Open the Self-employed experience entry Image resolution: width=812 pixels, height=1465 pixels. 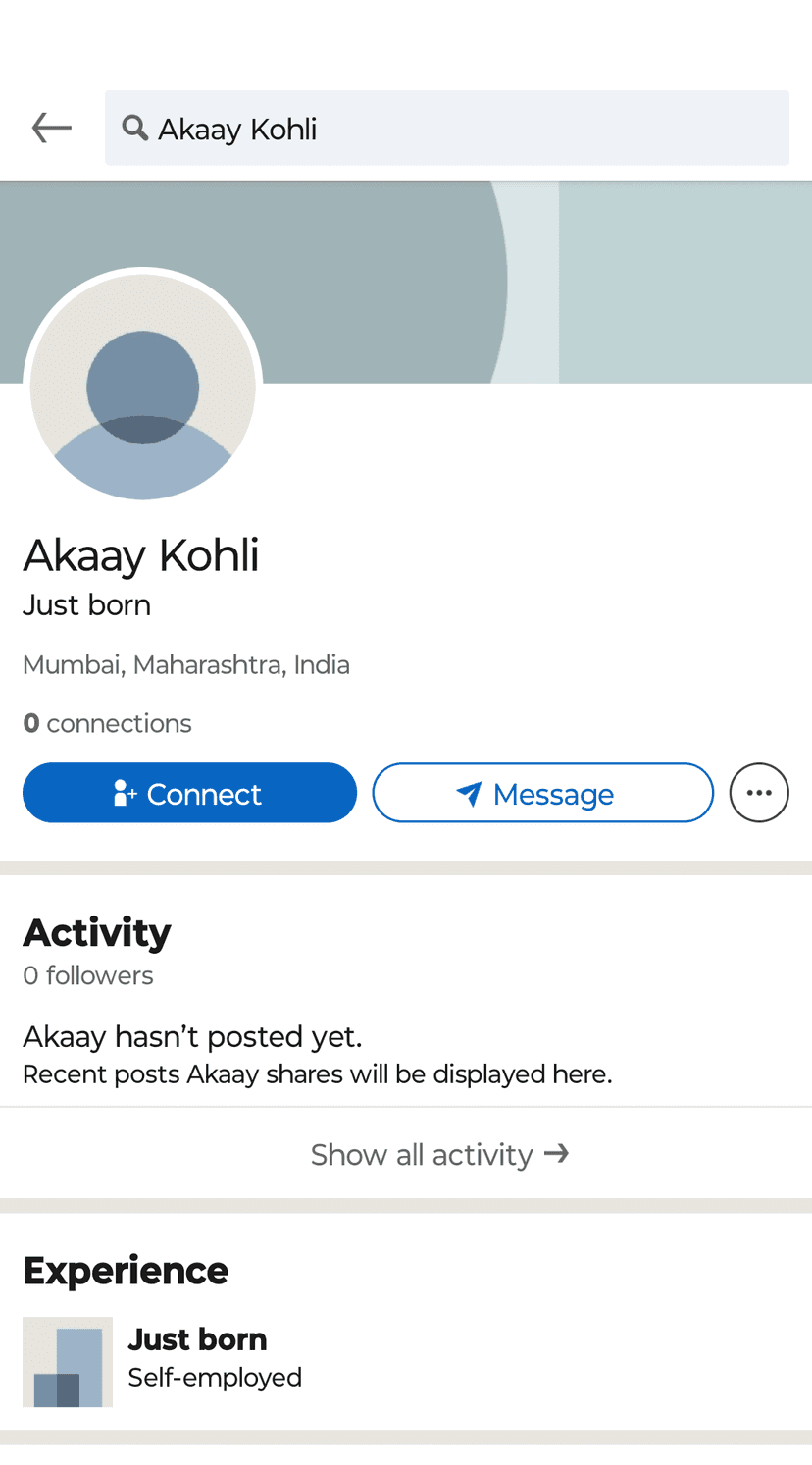coord(215,1377)
